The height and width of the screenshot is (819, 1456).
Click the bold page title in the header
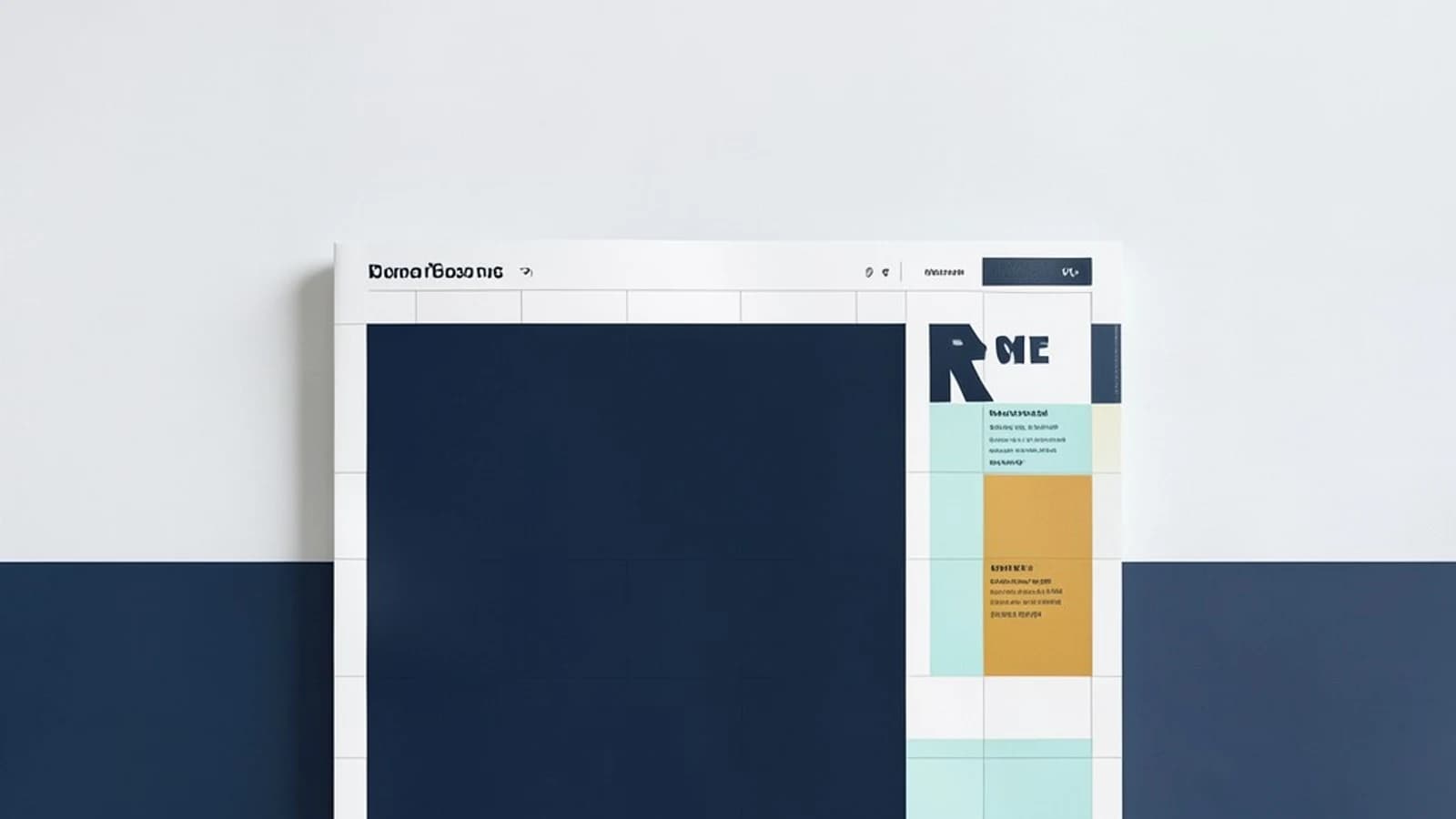point(435,271)
